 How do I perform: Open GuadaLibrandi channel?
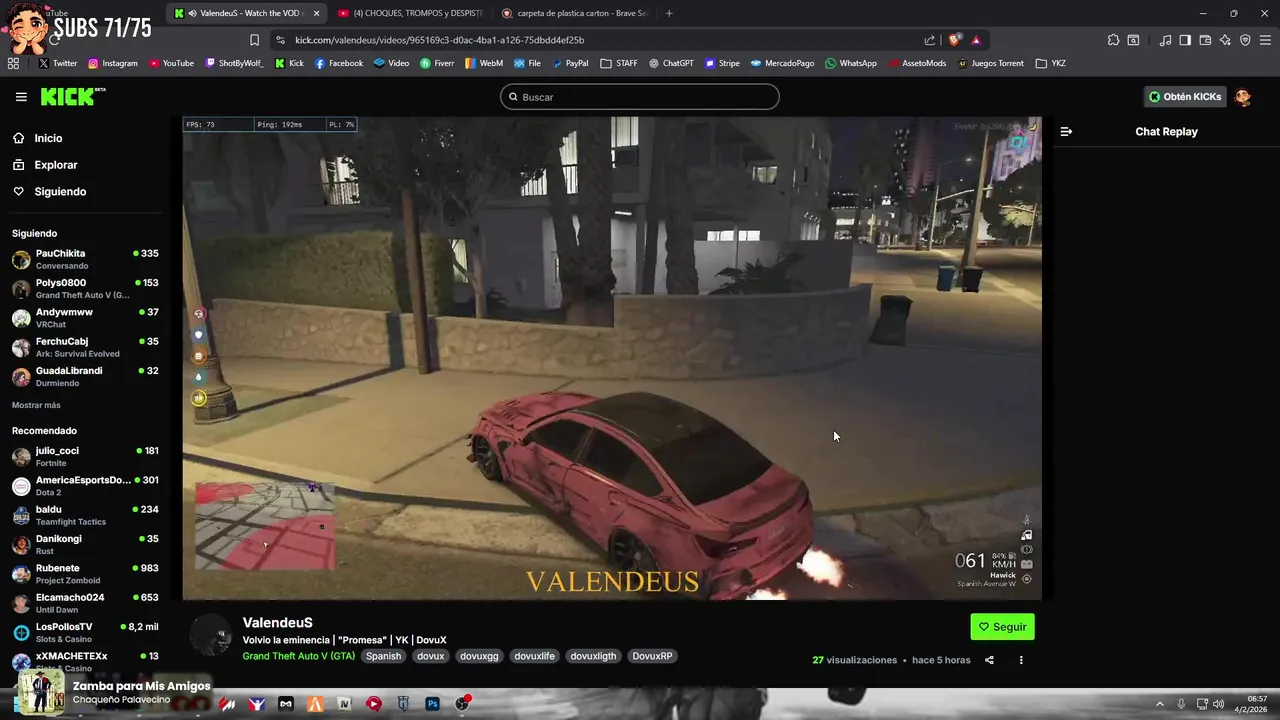(85, 376)
